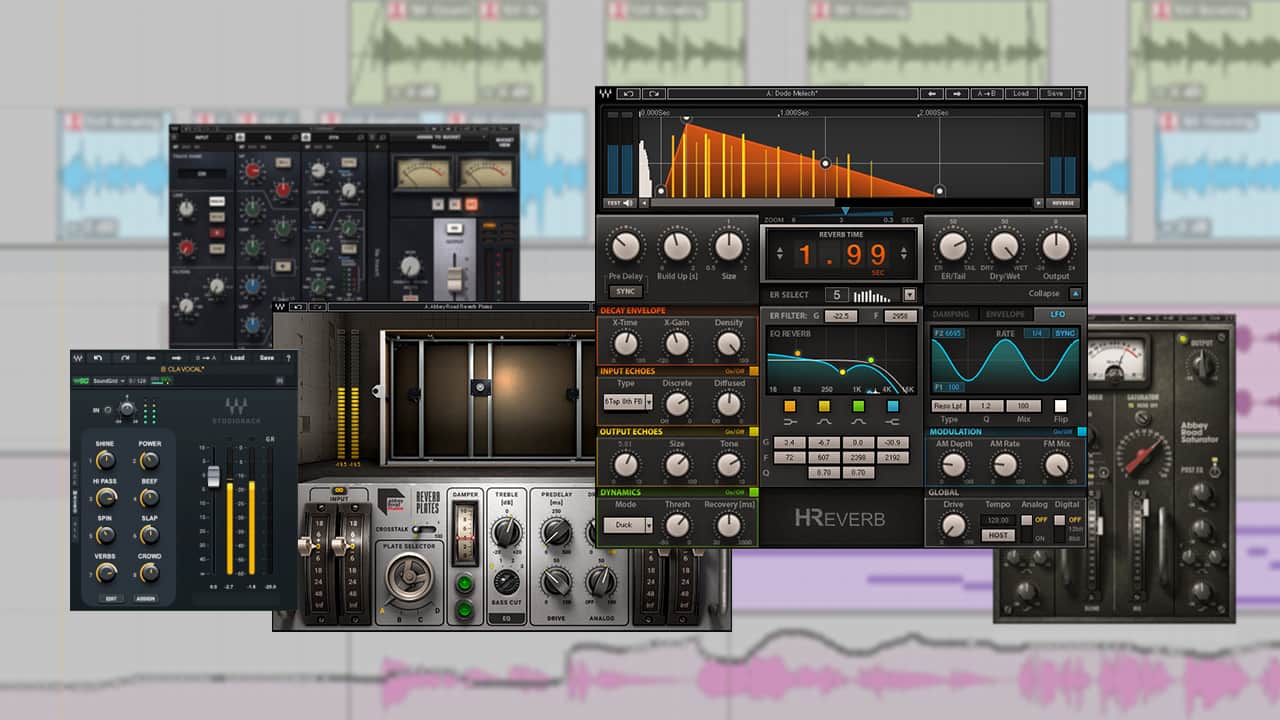
Task: Open the ER SELECT dropdown arrow
Action: coord(909,295)
